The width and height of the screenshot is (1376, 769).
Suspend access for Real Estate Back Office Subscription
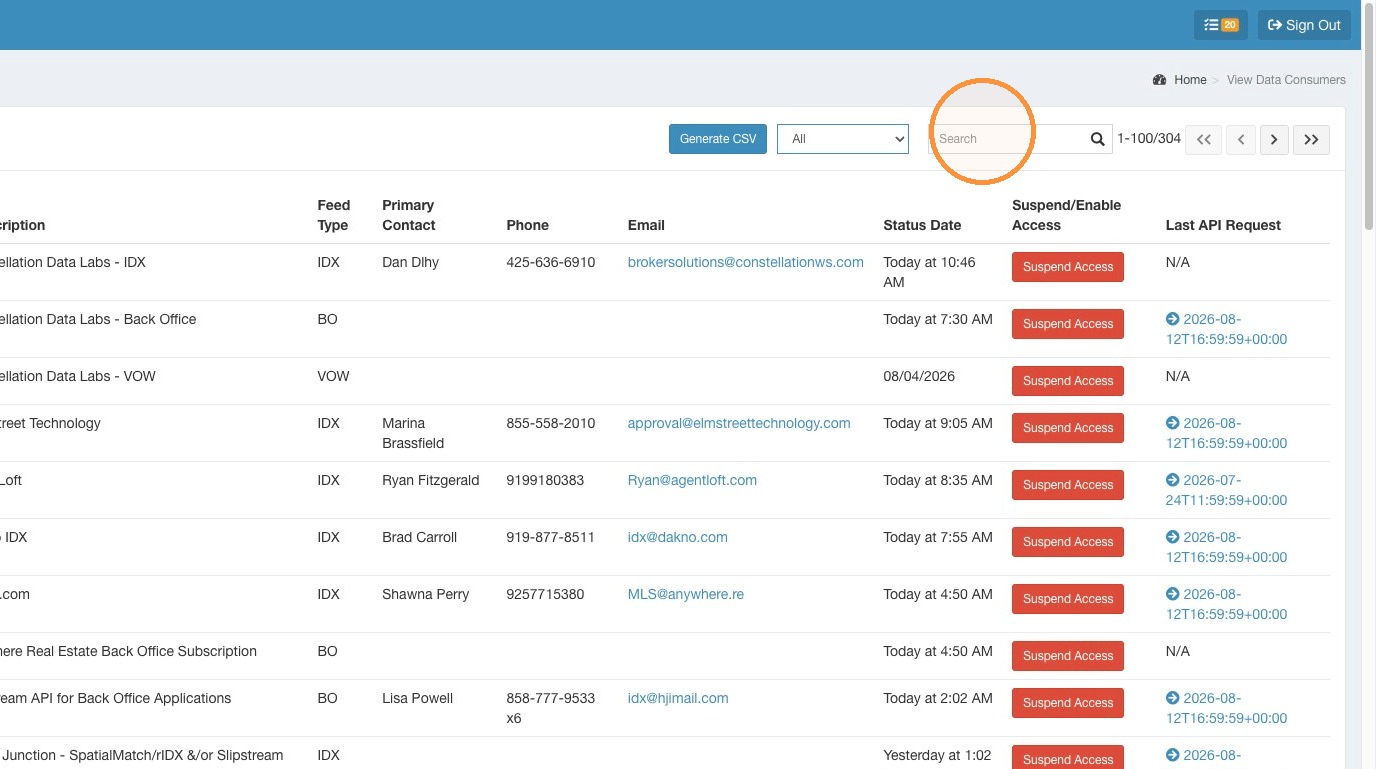coord(1068,656)
